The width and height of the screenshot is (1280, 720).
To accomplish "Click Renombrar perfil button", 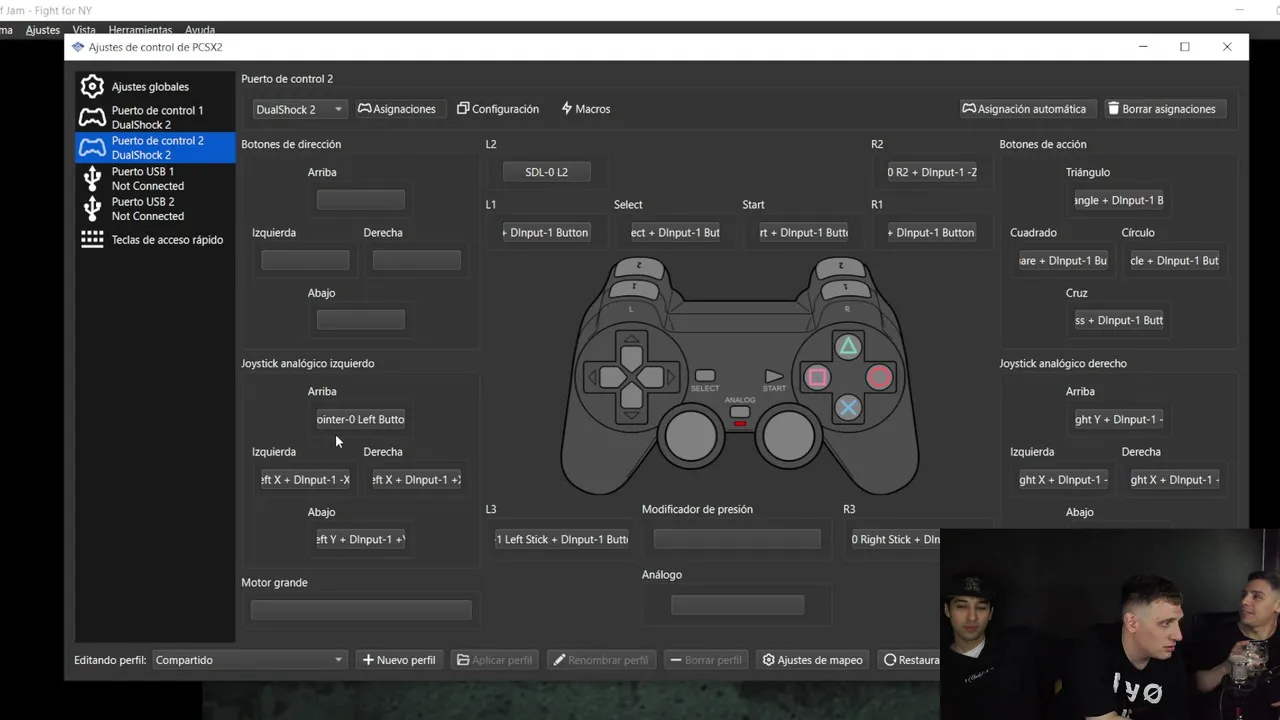I will coord(601,660).
